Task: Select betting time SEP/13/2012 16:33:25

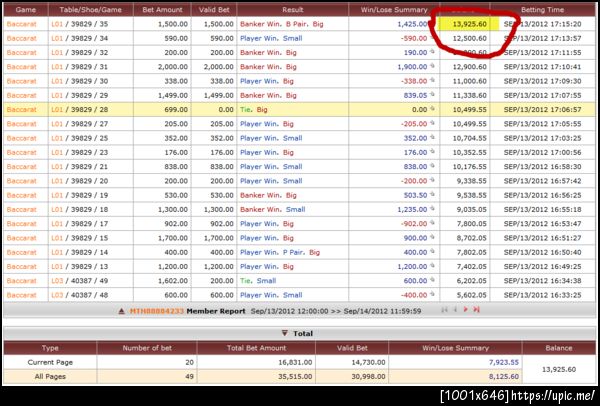Action: 543,295
